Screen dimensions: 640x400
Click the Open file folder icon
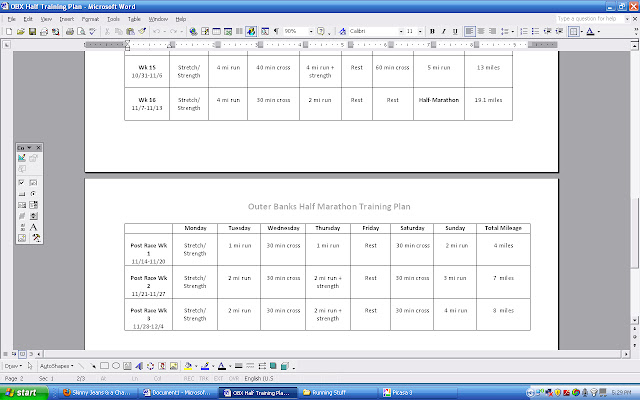[x=21, y=31]
